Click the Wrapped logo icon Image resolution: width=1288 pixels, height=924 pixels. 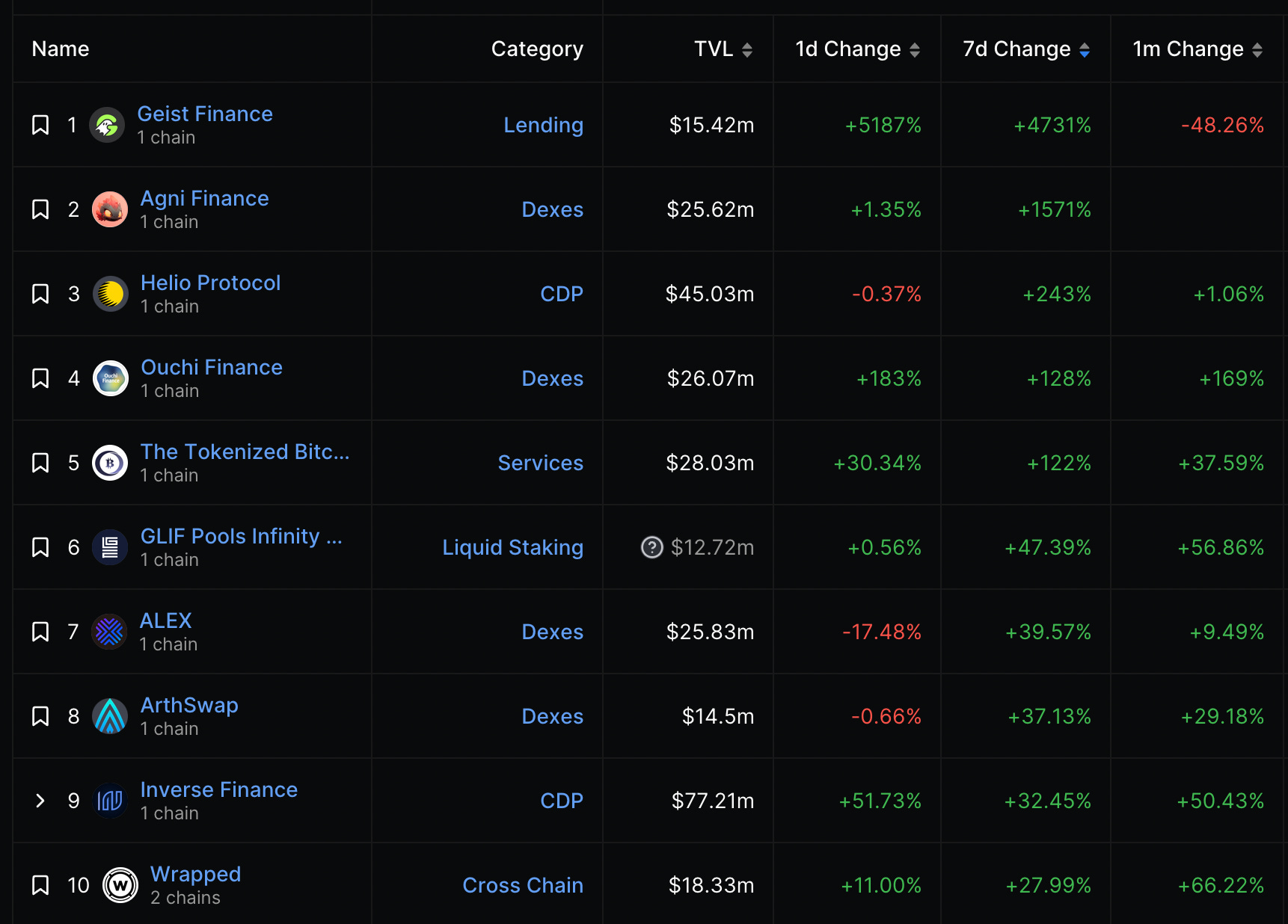(120, 885)
